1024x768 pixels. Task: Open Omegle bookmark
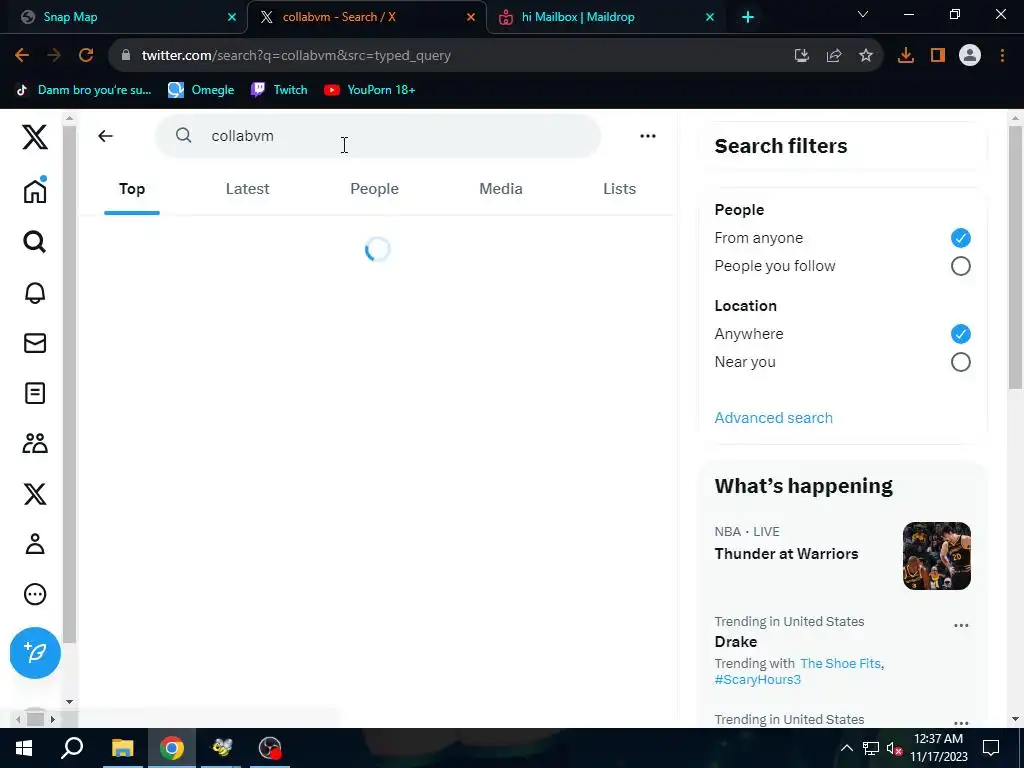[x=200, y=89]
